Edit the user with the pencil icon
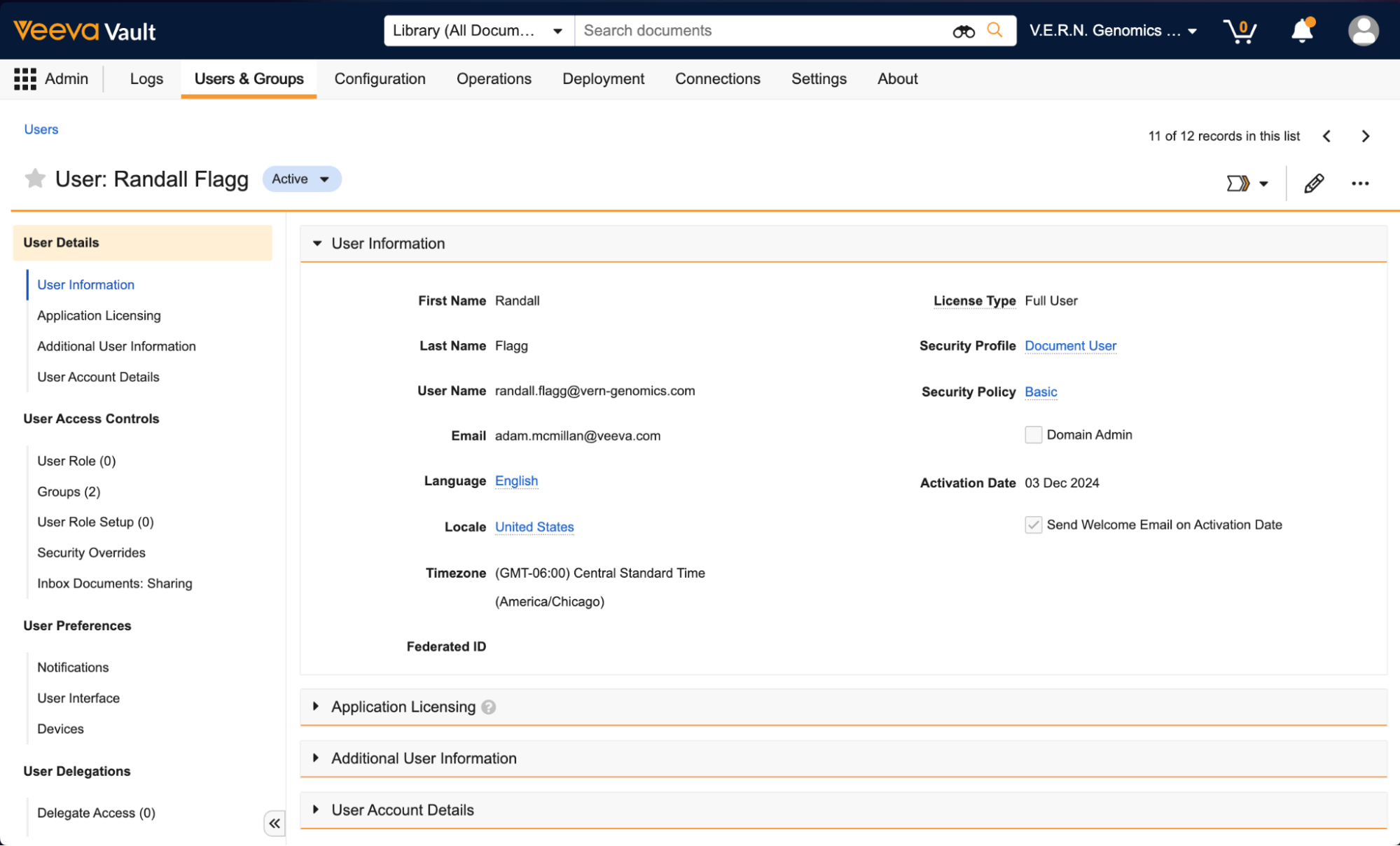Viewport: 1400px width, 846px height. point(1314,183)
